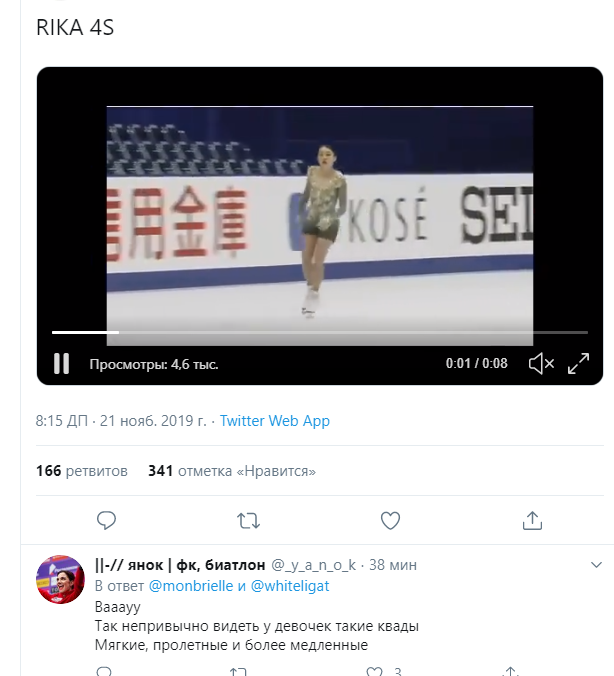The height and width of the screenshot is (676, 614).
Task: Expand video to fullscreen
Action: tap(578, 364)
